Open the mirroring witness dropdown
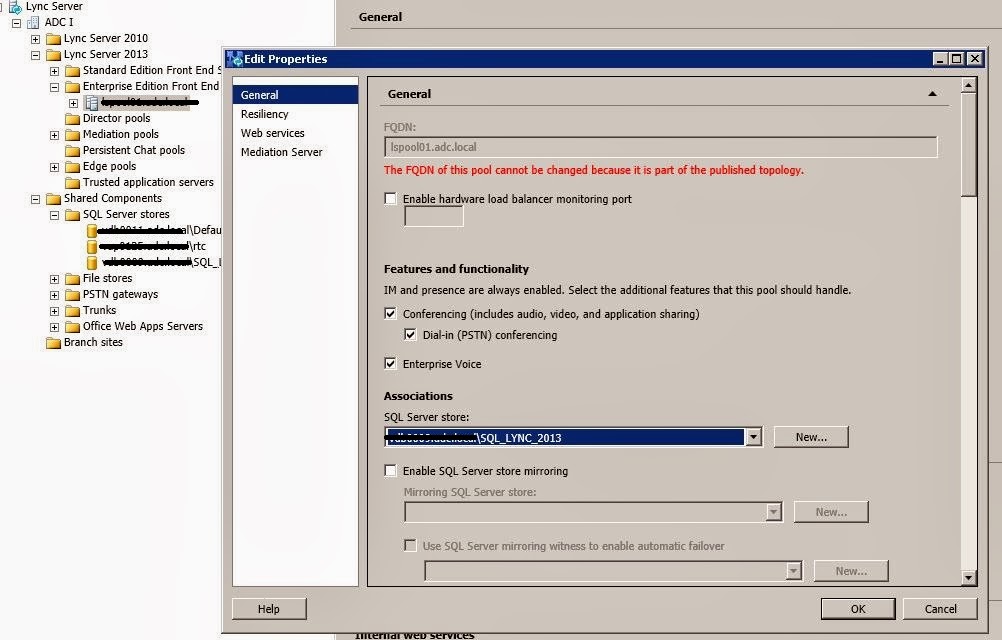Image resolution: width=1002 pixels, height=640 pixels. (x=794, y=571)
